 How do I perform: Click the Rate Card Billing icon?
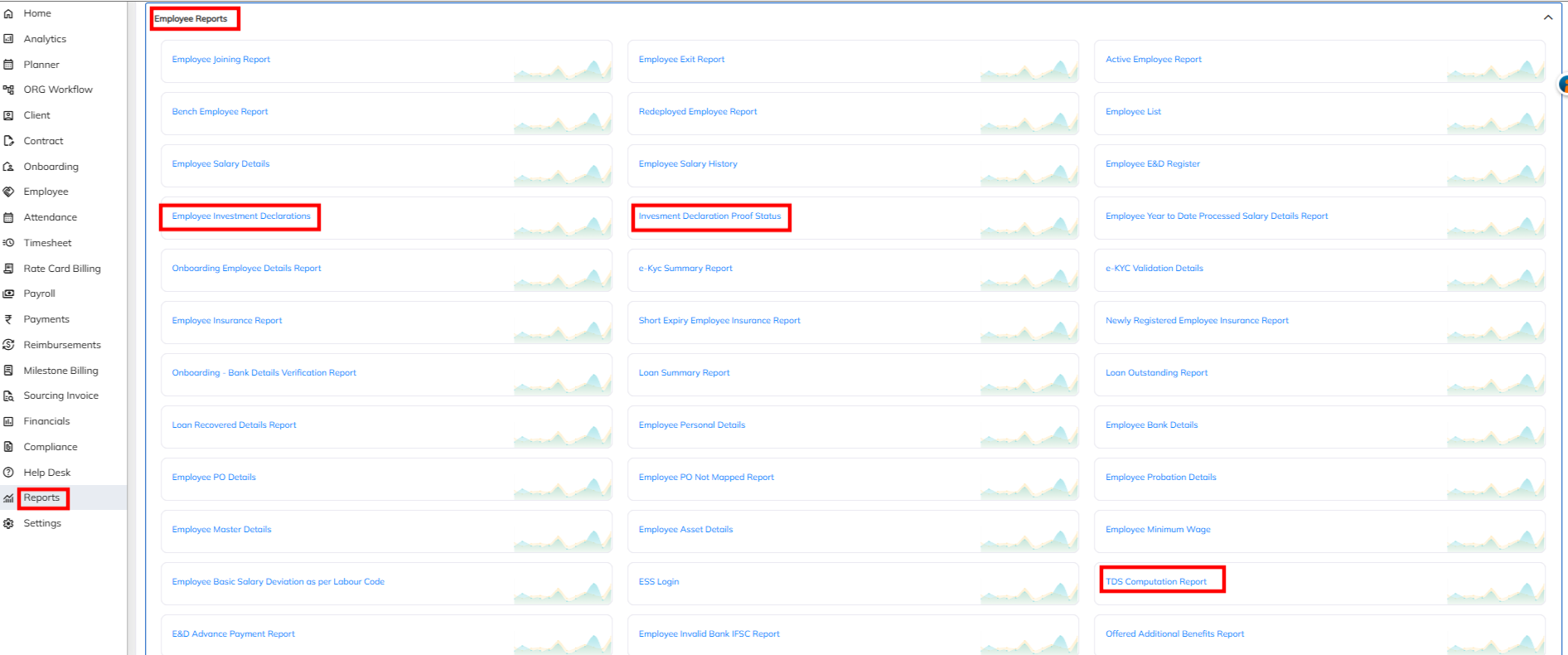[x=8, y=269]
